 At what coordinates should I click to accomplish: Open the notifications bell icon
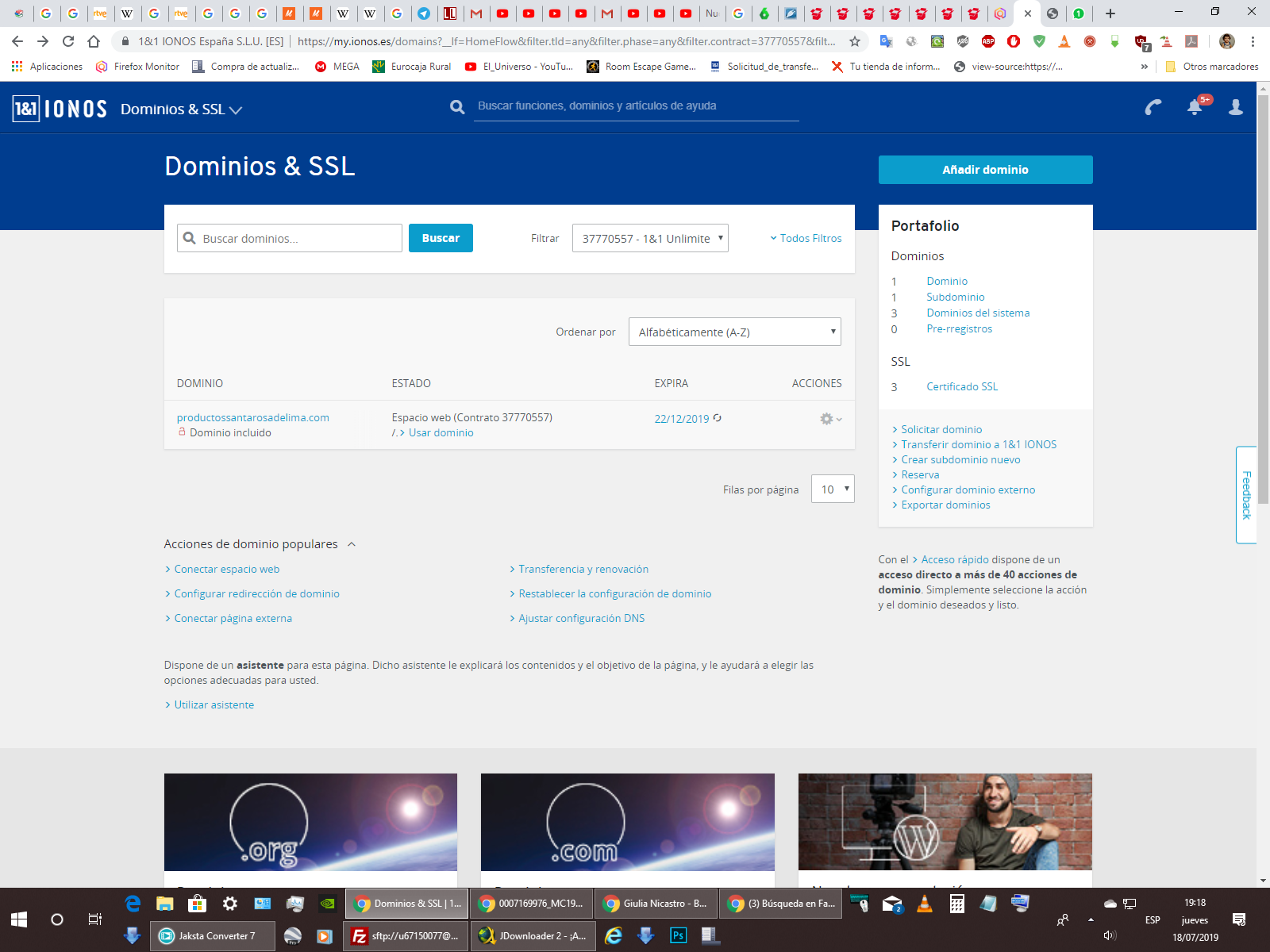pos(1195,107)
